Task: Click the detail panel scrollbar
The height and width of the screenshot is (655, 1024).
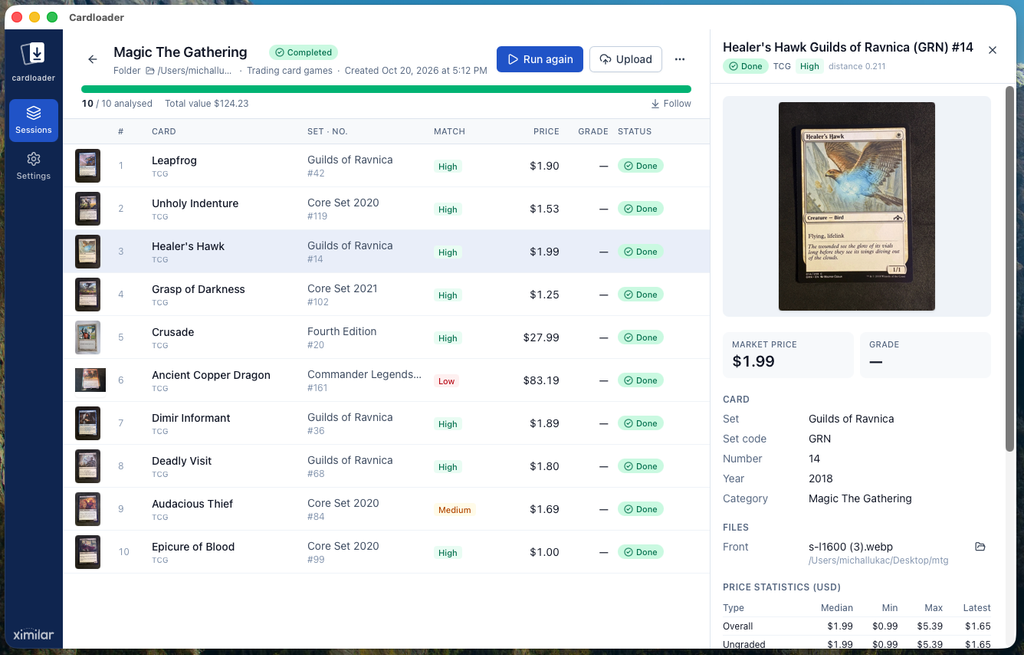Action: [1010, 268]
